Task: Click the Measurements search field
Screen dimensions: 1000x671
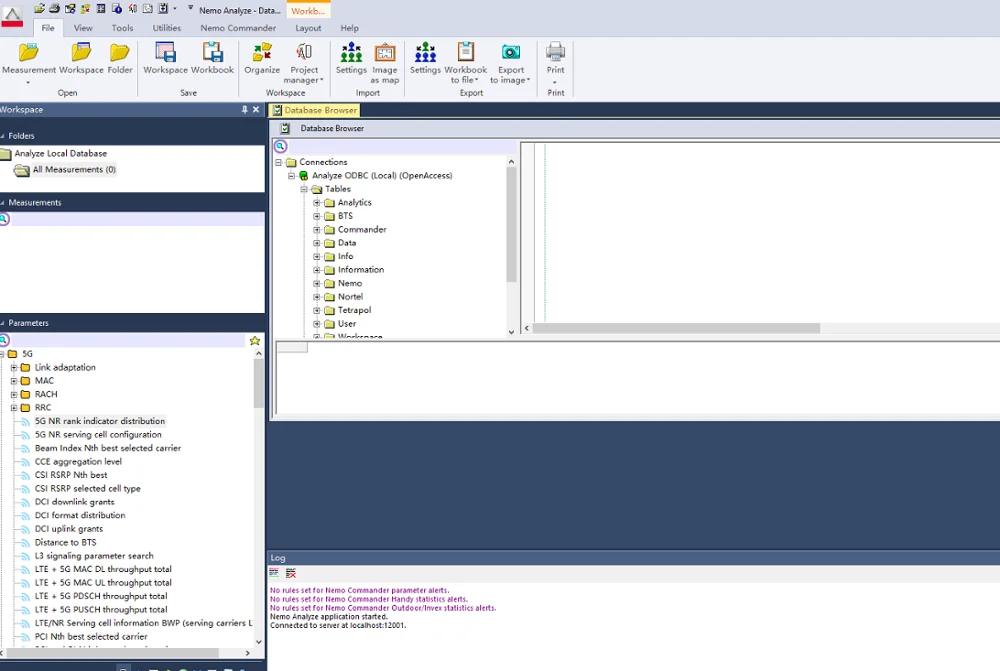Action: [135, 219]
